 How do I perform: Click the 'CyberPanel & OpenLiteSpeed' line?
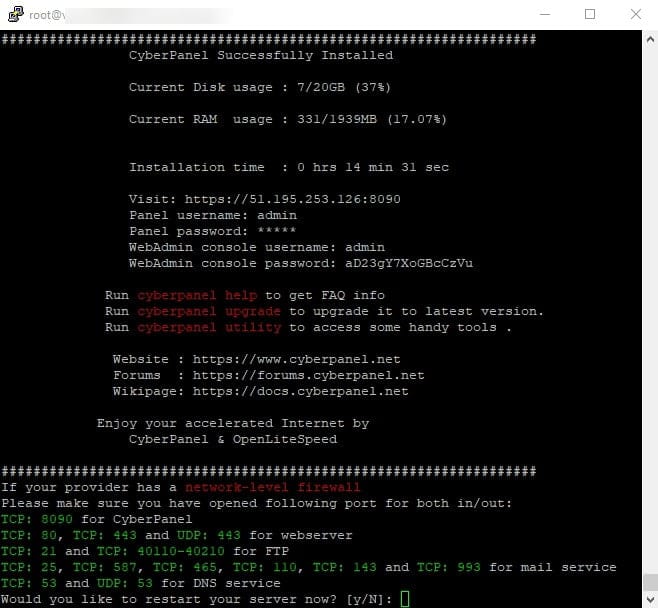233,439
